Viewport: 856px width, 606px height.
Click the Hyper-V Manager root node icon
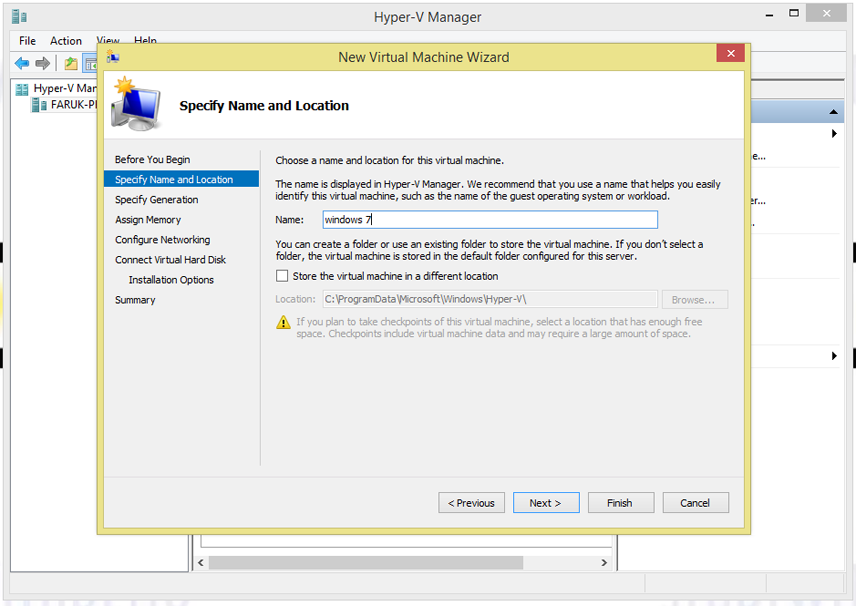(x=22, y=88)
